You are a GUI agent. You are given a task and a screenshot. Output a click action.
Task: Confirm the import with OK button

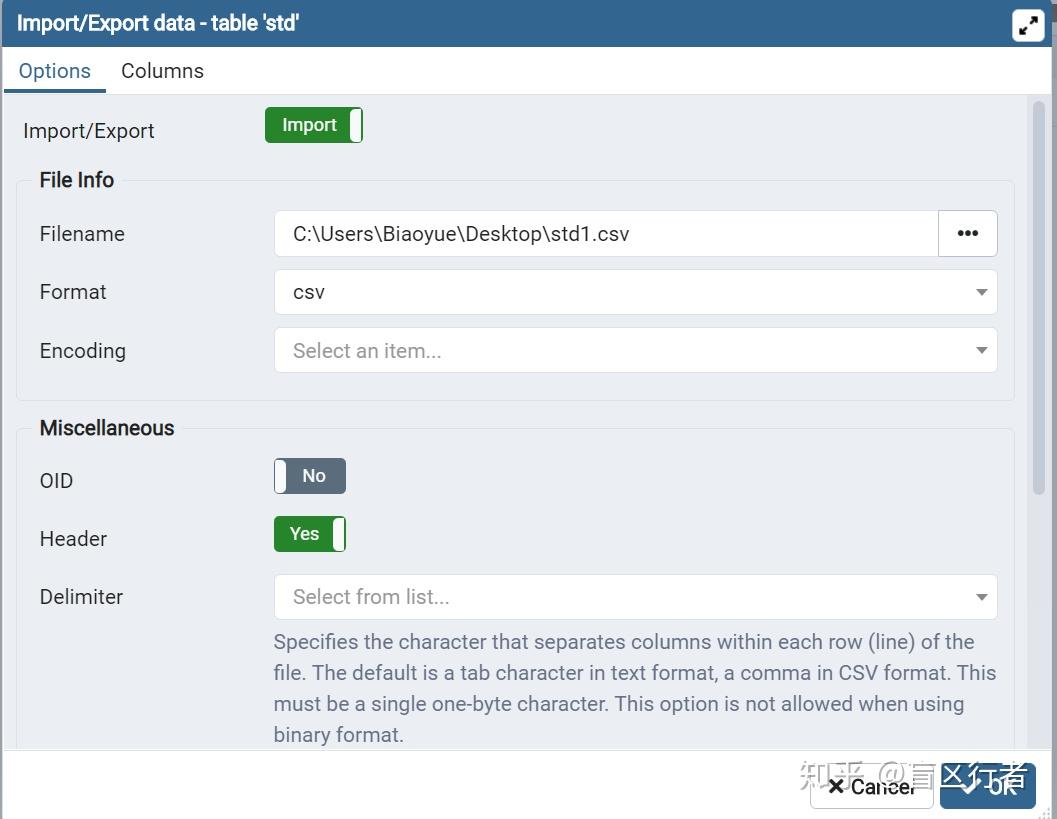click(988, 787)
